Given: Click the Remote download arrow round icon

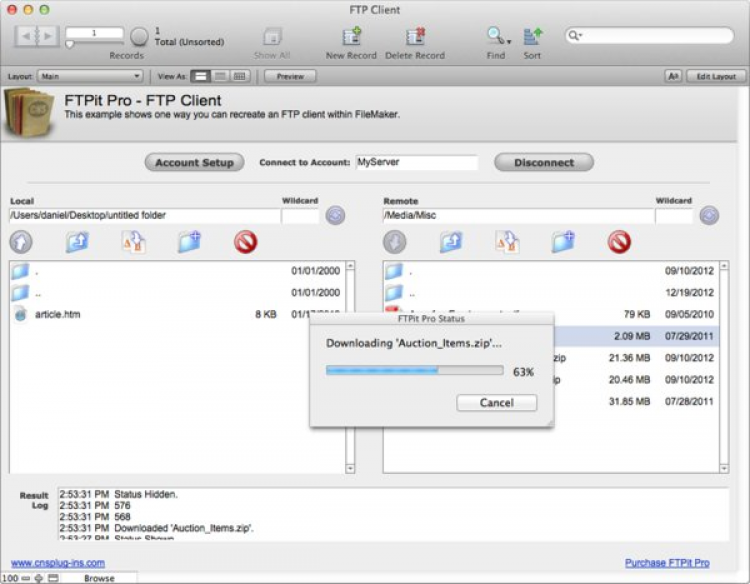Looking at the screenshot, I should 395,242.
